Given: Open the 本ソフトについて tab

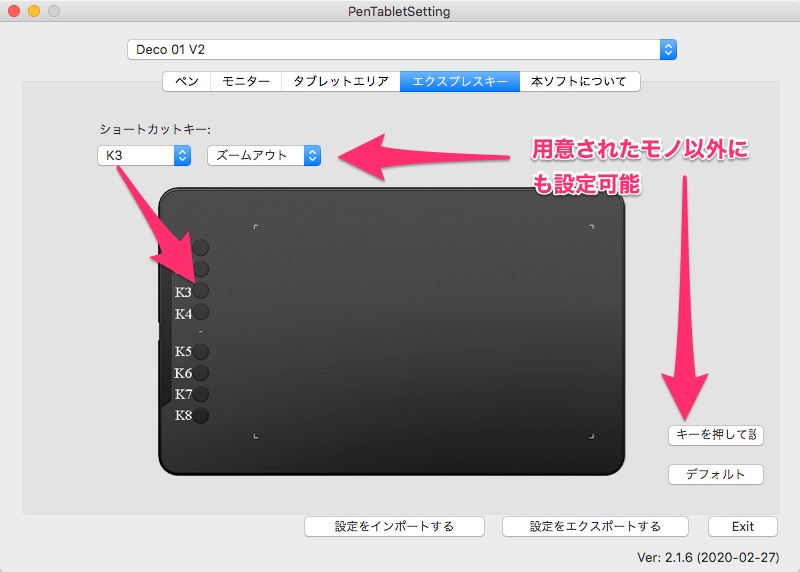Looking at the screenshot, I should tap(580, 81).
